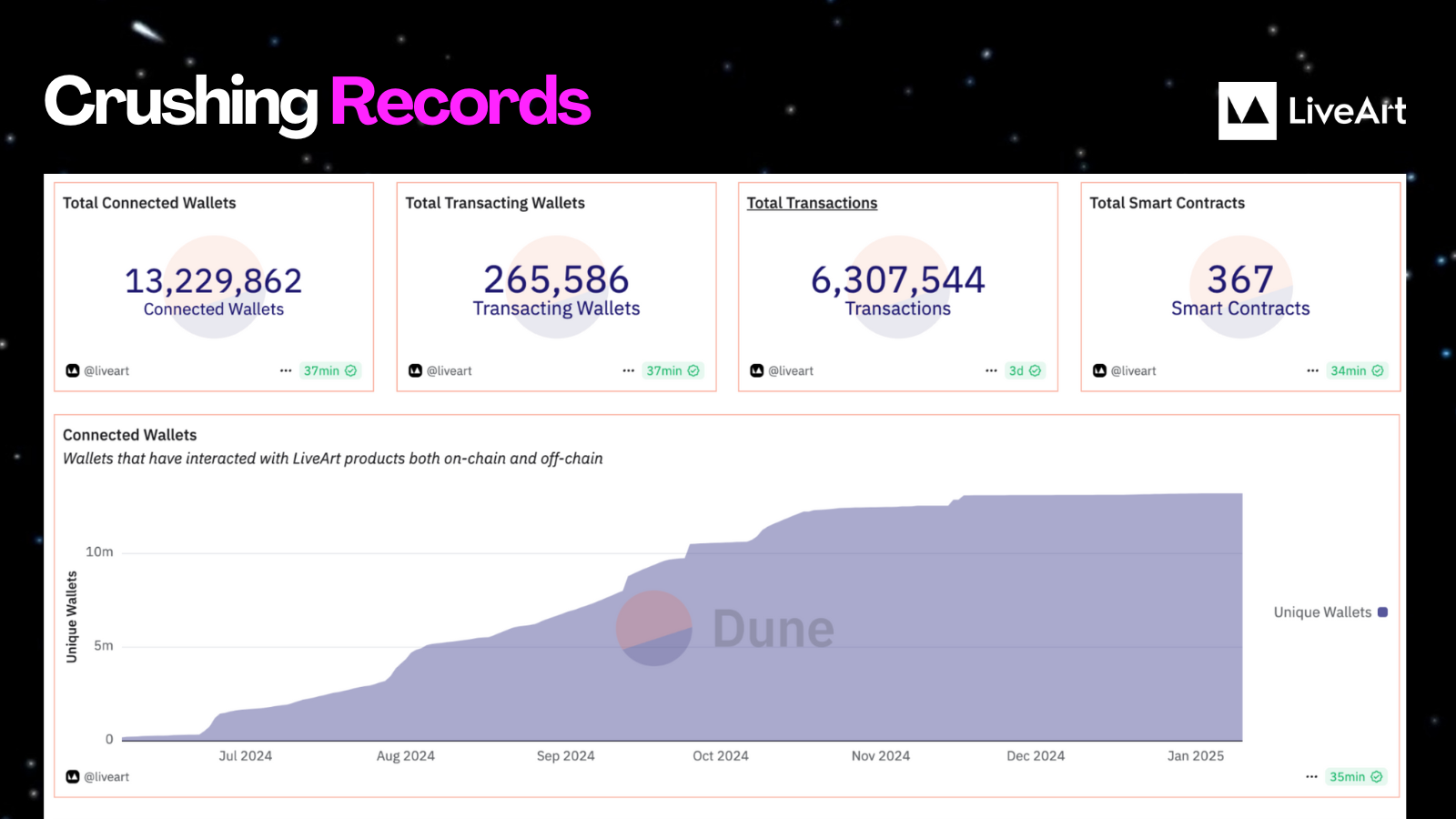The image size is (1456, 819).
Task: Click check icon in the 34min badge
Action: (x=1378, y=370)
